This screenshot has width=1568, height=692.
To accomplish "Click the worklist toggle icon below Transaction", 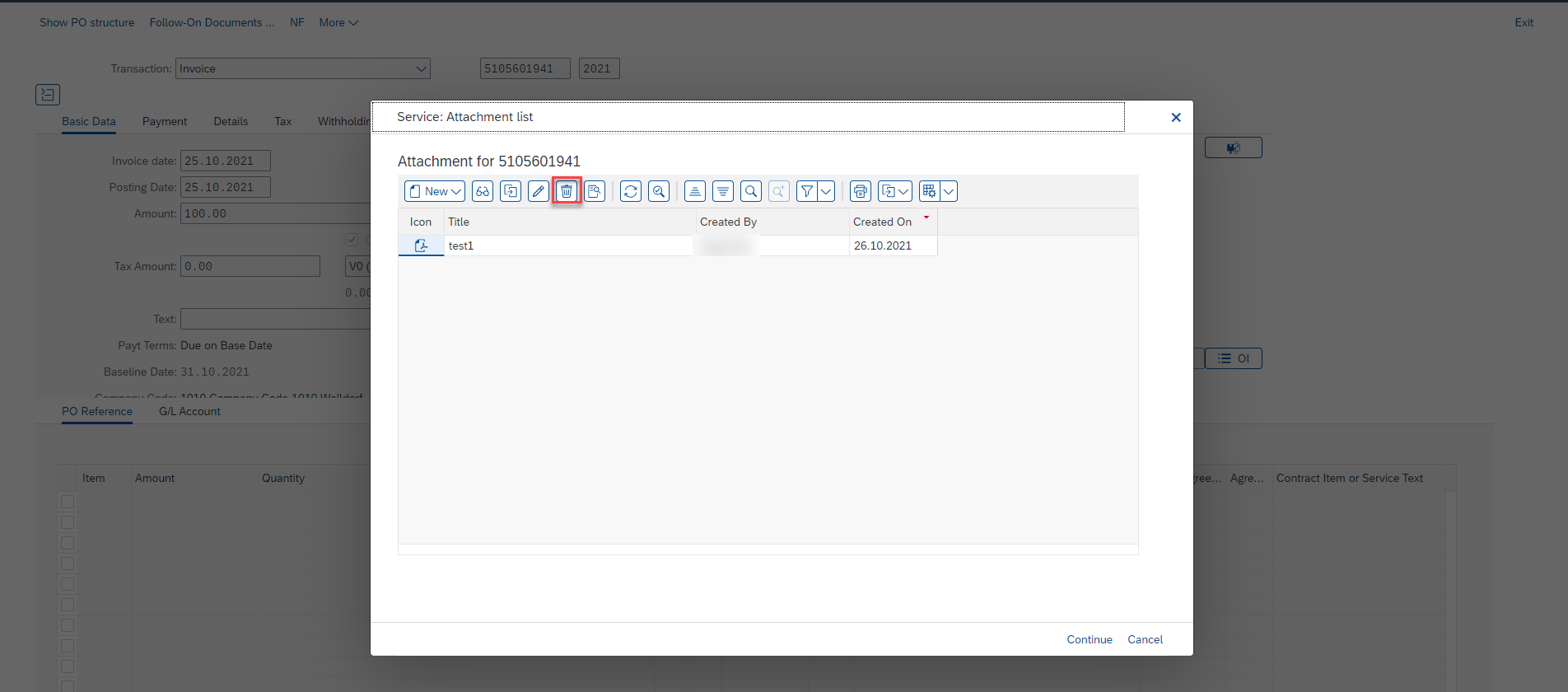I will [x=48, y=95].
